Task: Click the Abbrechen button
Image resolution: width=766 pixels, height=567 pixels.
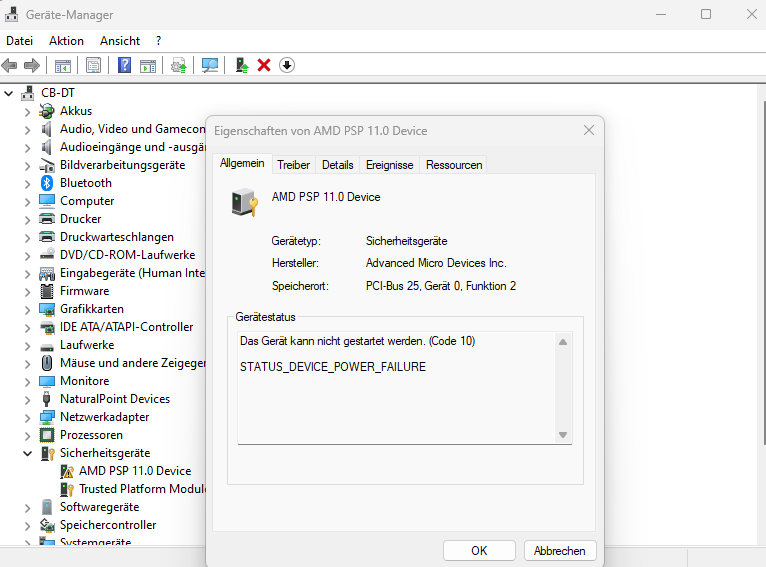Action: (x=560, y=550)
